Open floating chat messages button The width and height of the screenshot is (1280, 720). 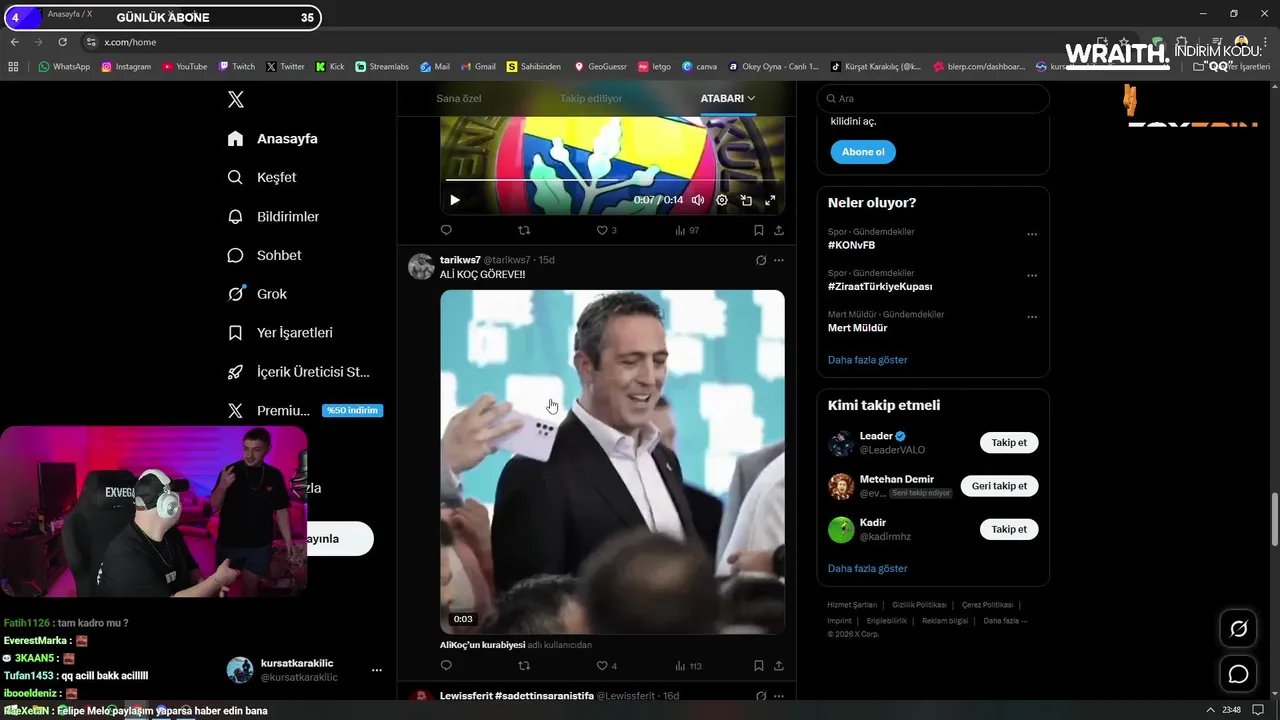[x=1238, y=674]
